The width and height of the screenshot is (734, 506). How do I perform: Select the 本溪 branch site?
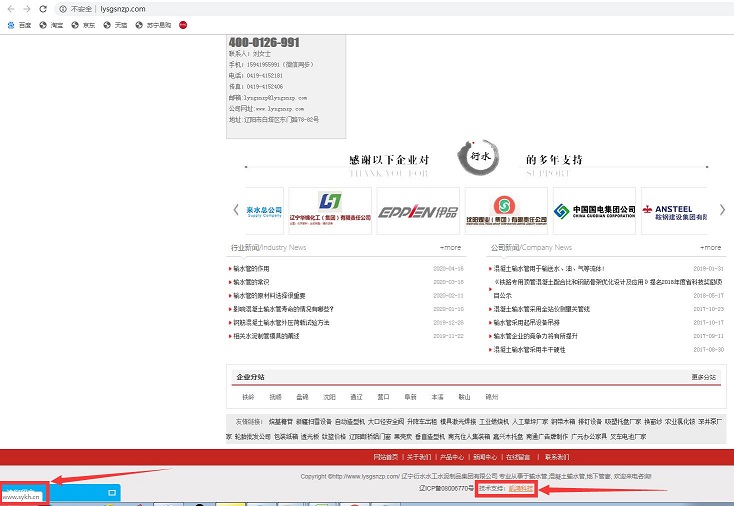(x=437, y=397)
